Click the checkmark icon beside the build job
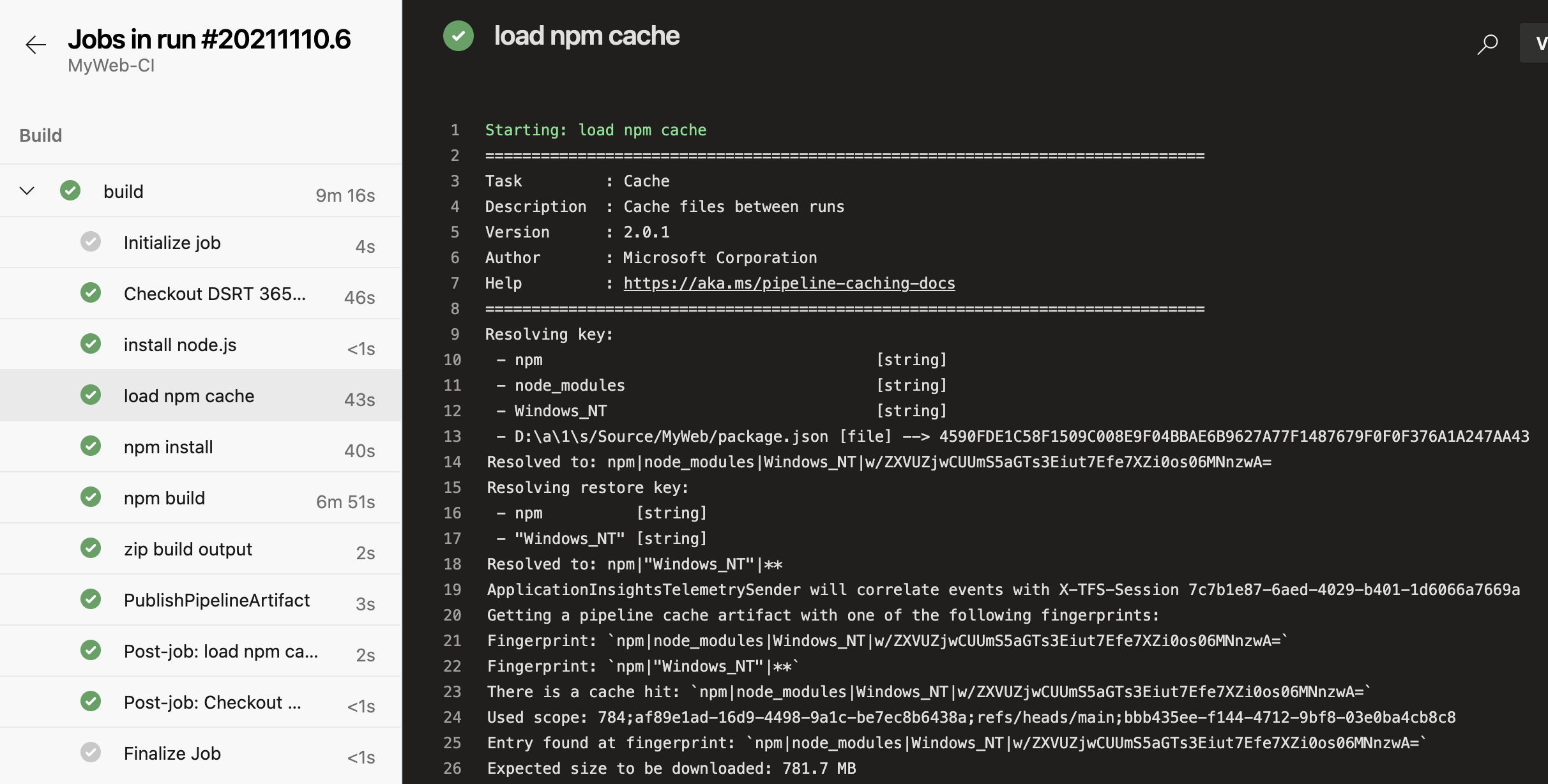The image size is (1548, 784). pos(70,190)
